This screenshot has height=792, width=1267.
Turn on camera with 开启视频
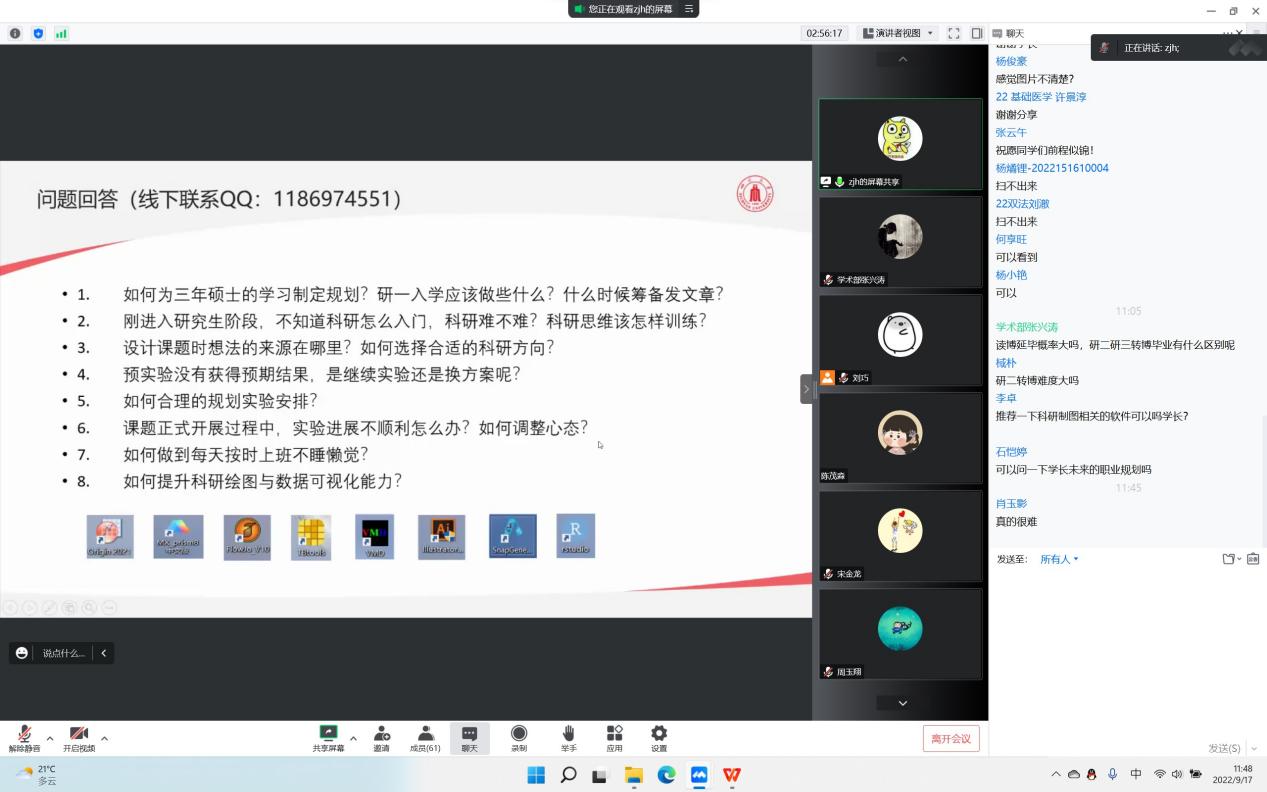[x=79, y=738]
